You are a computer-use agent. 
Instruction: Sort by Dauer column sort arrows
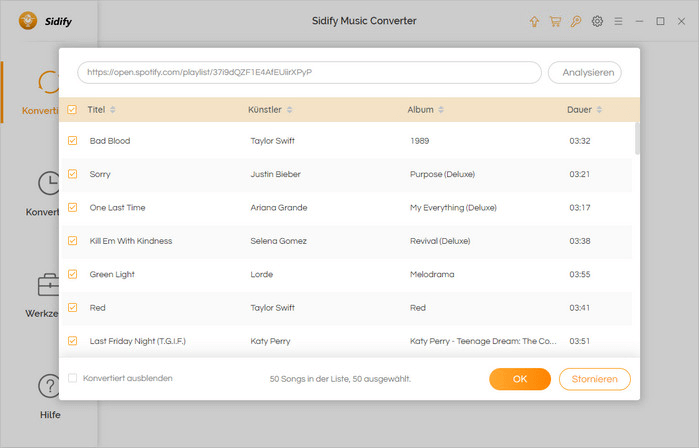(x=599, y=110)
